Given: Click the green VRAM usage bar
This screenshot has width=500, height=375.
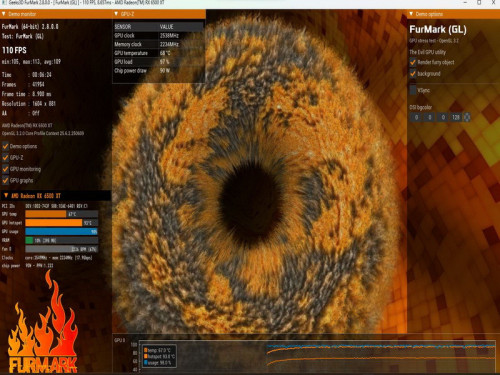Looking at the screenshot, I should tap(29, 240).
